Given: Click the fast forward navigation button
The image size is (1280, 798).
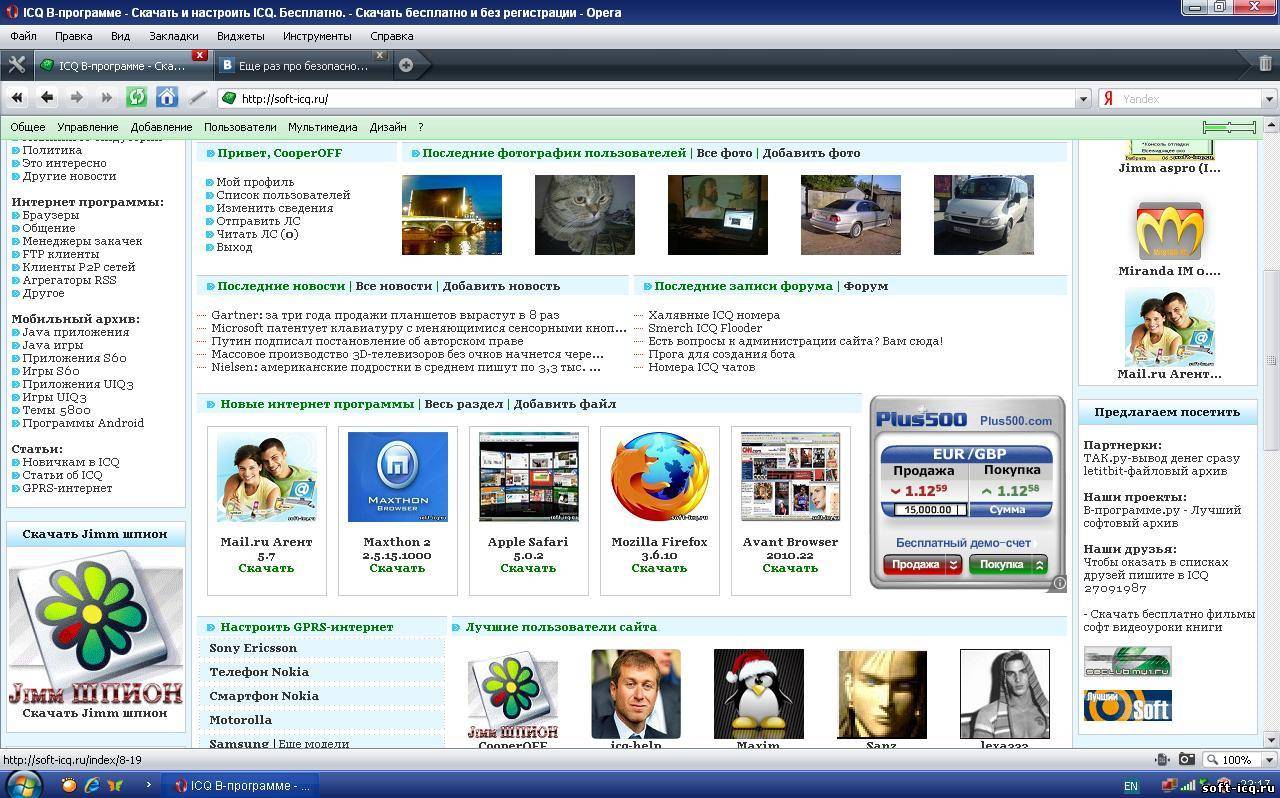Looking at the screenshot, I should point(107,98).
